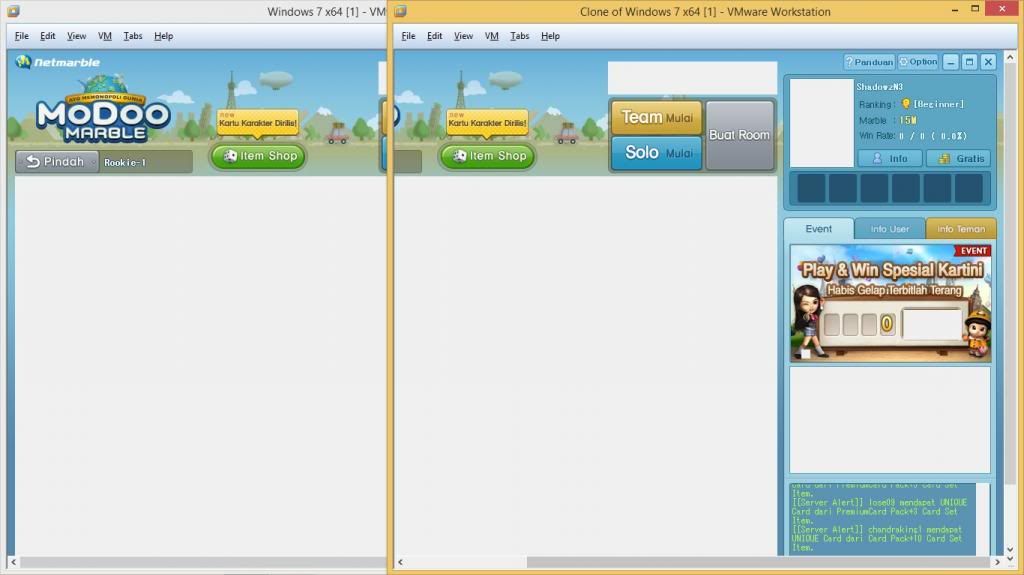
Task: Open Edit menu in left VMware window
Action: [x=48, y=36]
